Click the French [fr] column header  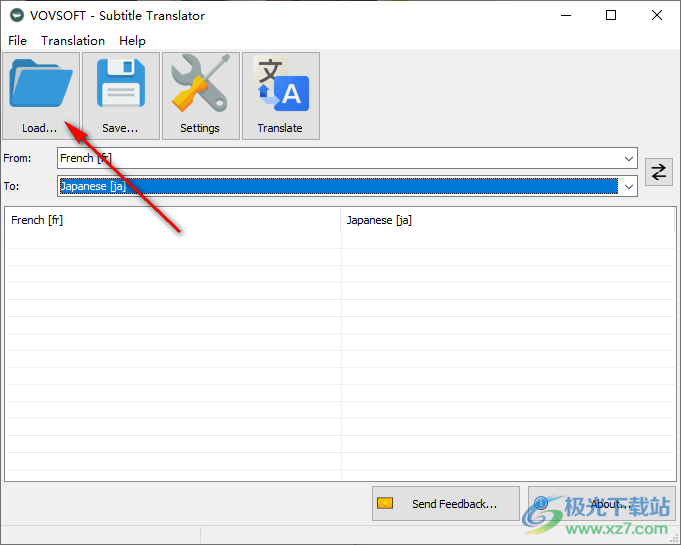pos(173,220)
